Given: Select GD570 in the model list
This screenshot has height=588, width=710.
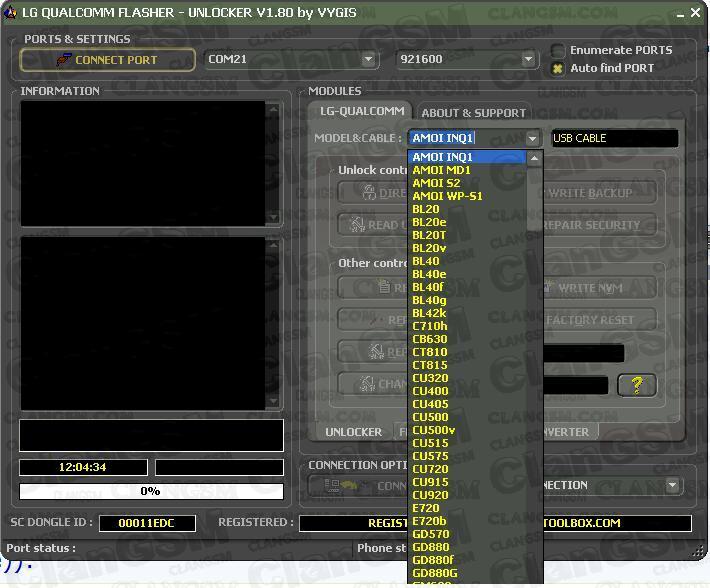Looking at the screenshot, I should point(467,534).
